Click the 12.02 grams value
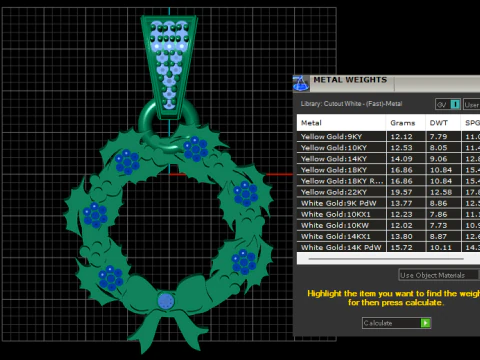Screen dimensions: 480x360 (x=401, y=226)
